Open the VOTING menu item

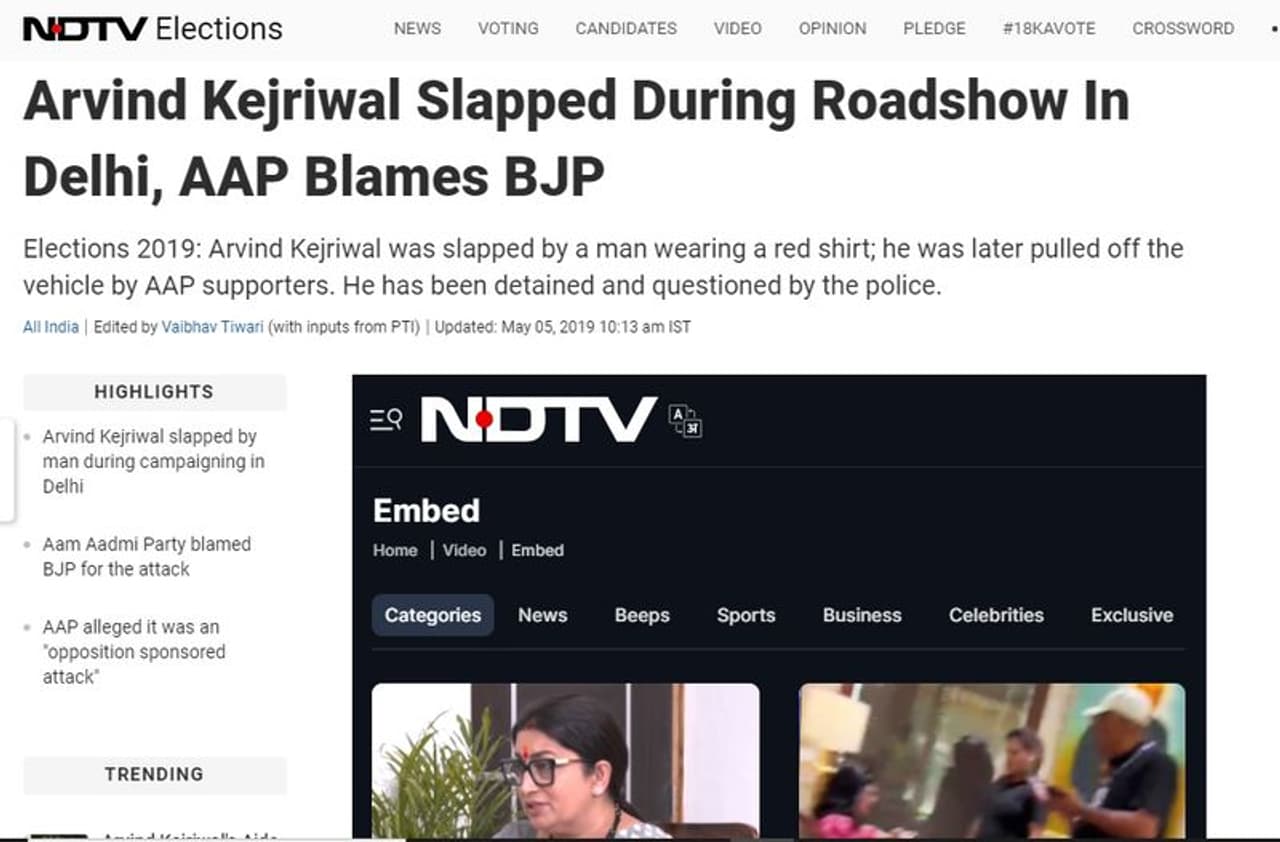coord(508,28)
